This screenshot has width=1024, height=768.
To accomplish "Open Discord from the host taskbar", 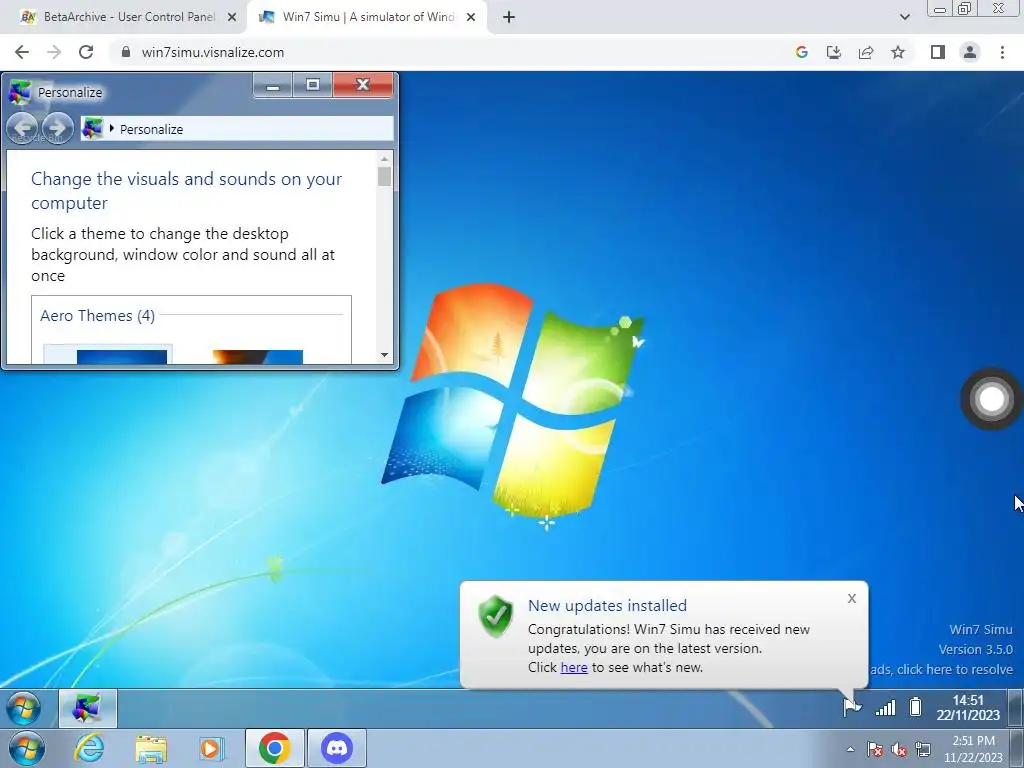I will 337,748.
